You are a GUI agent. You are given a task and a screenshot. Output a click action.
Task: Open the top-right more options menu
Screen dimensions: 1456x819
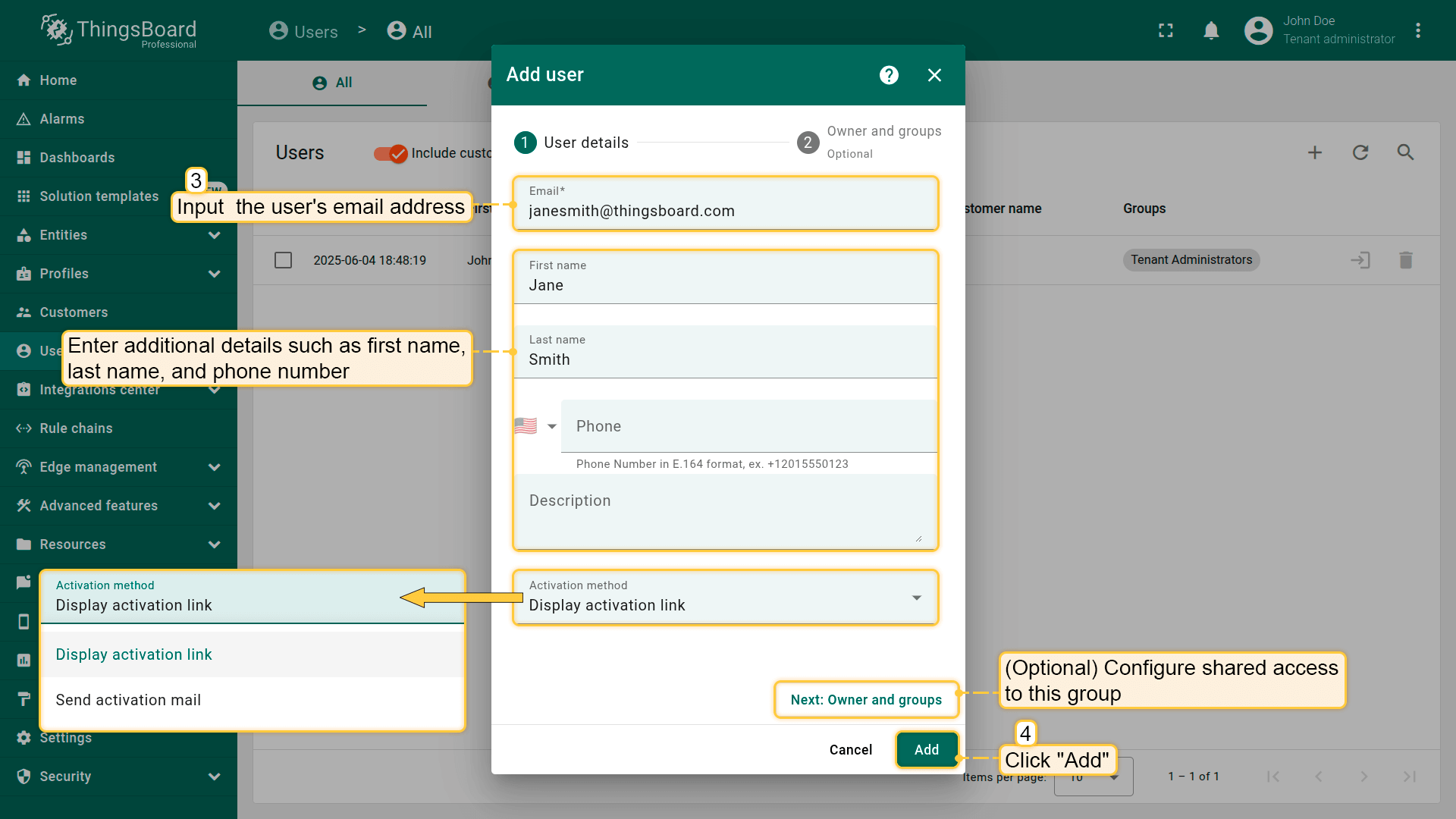(1418, 31)
